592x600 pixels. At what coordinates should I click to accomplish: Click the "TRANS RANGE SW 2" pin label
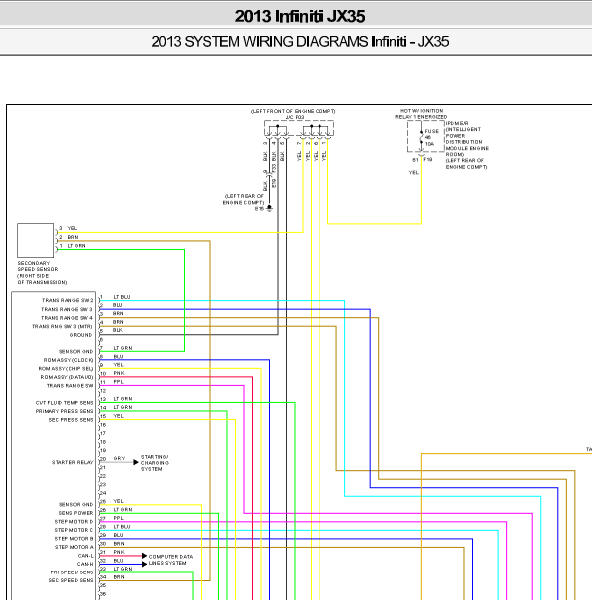(x=68, y=300)
